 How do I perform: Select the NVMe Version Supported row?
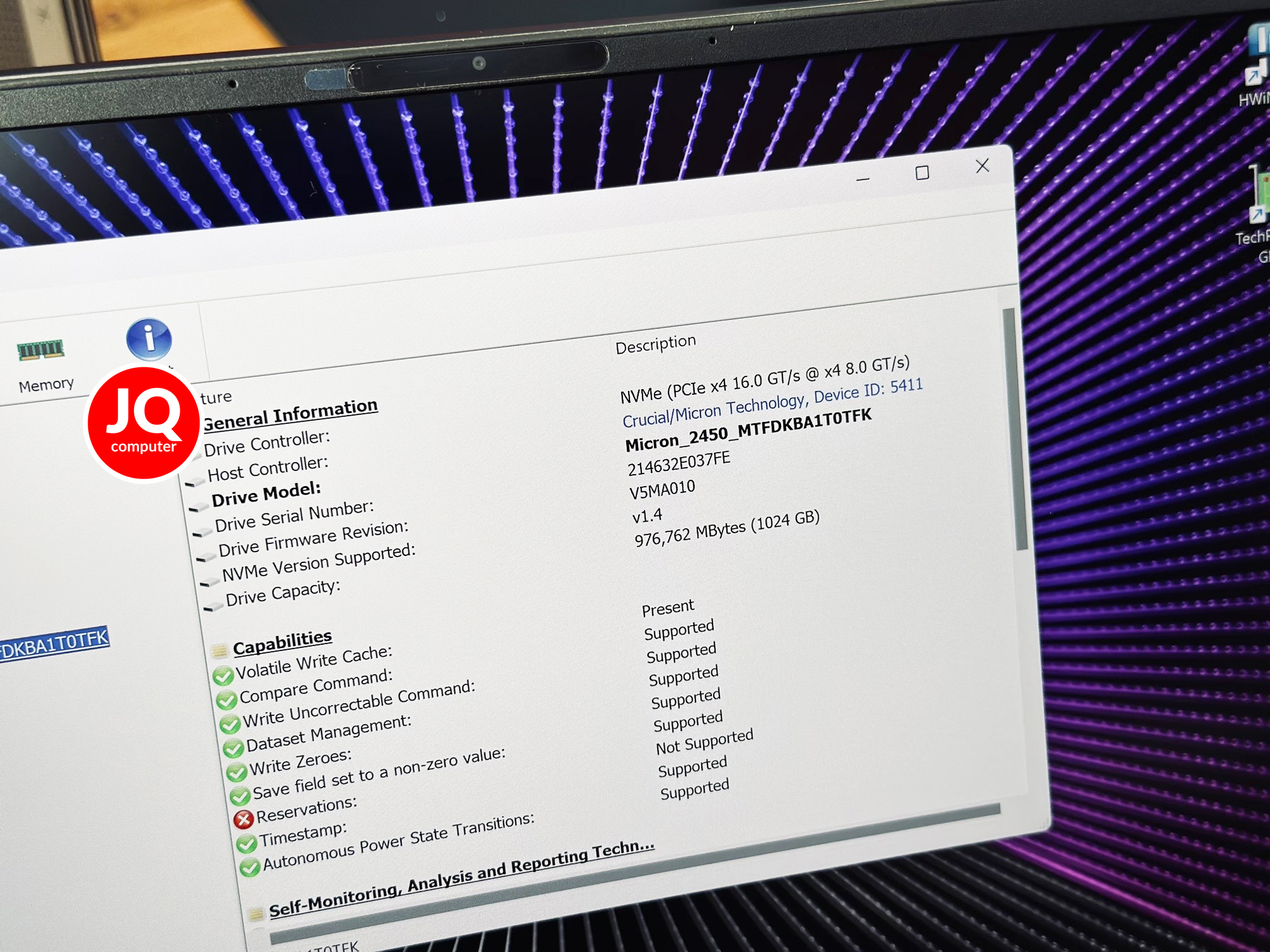(319, 563)
